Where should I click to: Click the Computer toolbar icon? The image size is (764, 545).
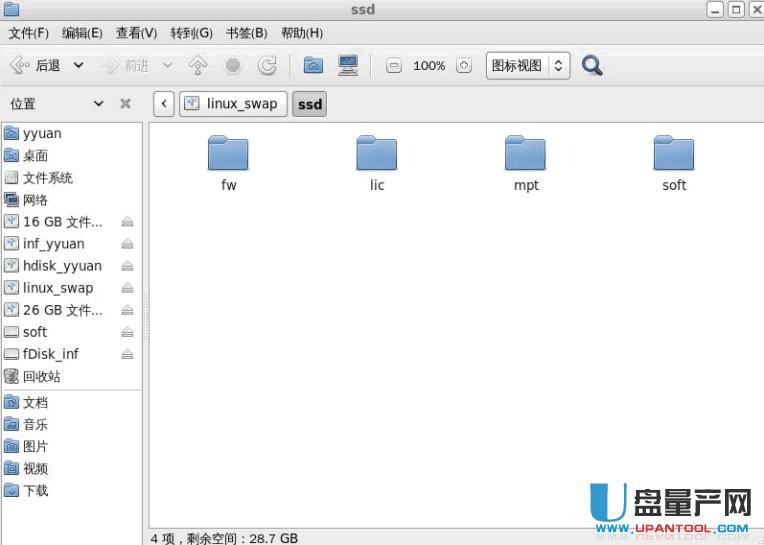[x=347, y=66]
